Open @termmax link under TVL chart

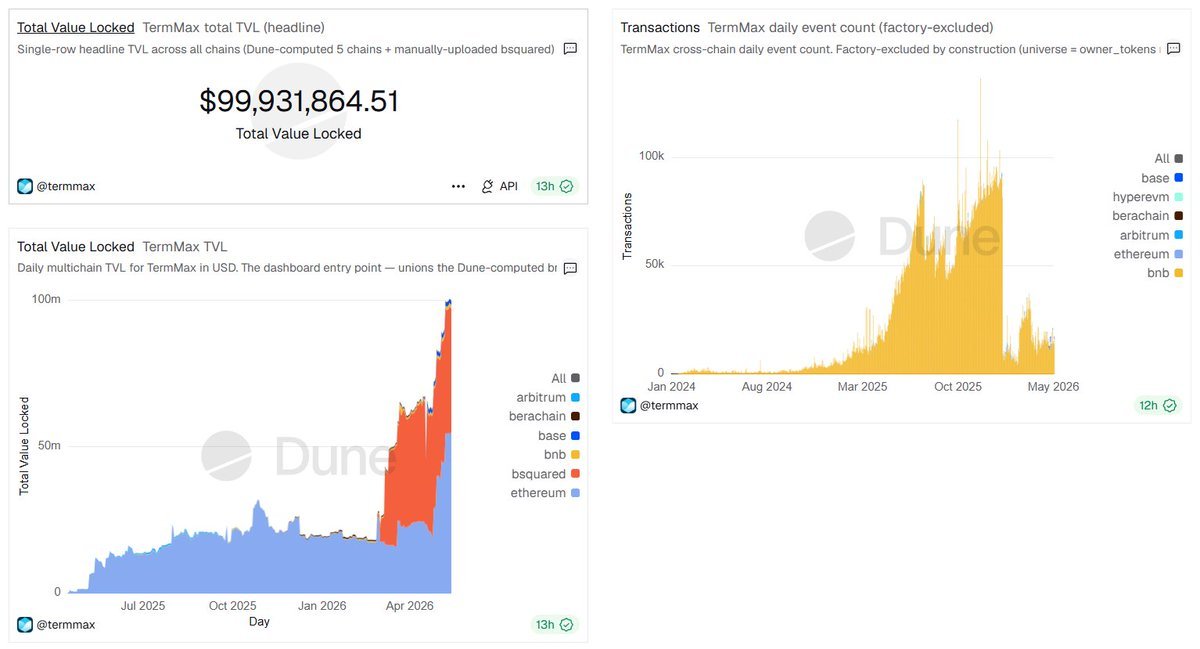tap(66, 625)
